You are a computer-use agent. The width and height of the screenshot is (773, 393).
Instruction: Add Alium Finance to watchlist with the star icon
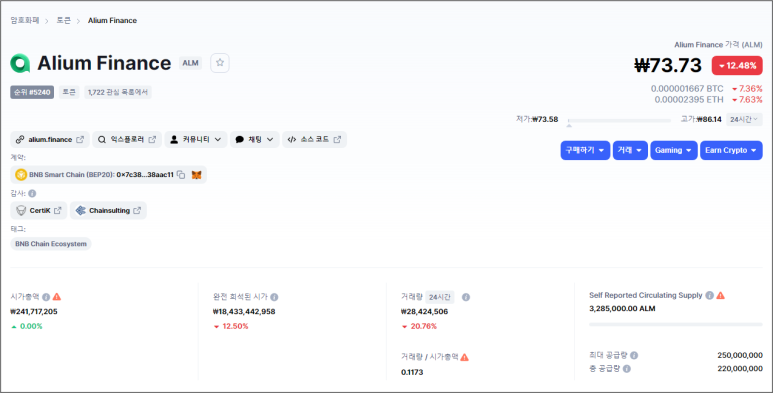(x=220, y=63)
